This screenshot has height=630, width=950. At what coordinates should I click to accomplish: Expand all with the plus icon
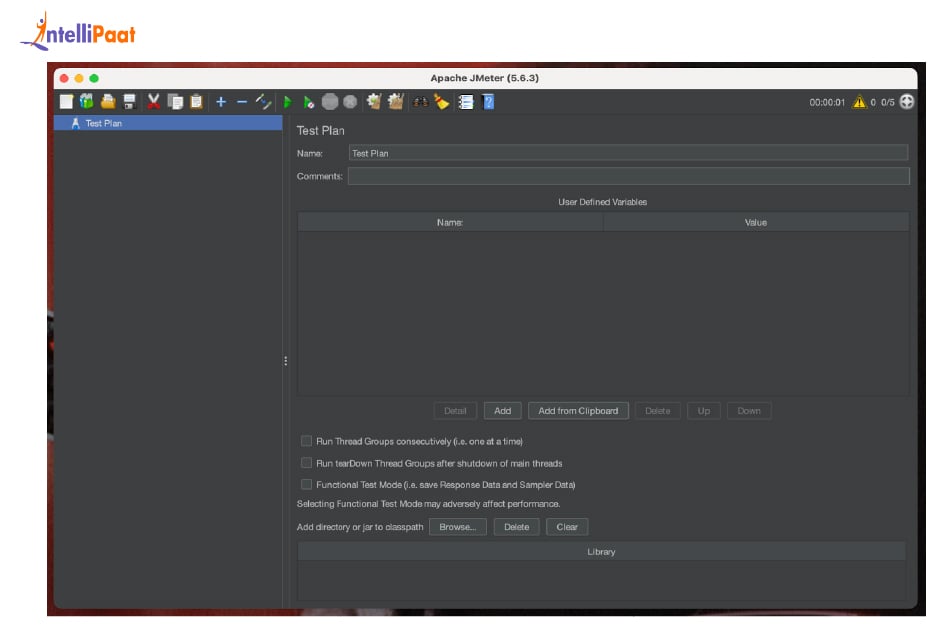(221, 102)
